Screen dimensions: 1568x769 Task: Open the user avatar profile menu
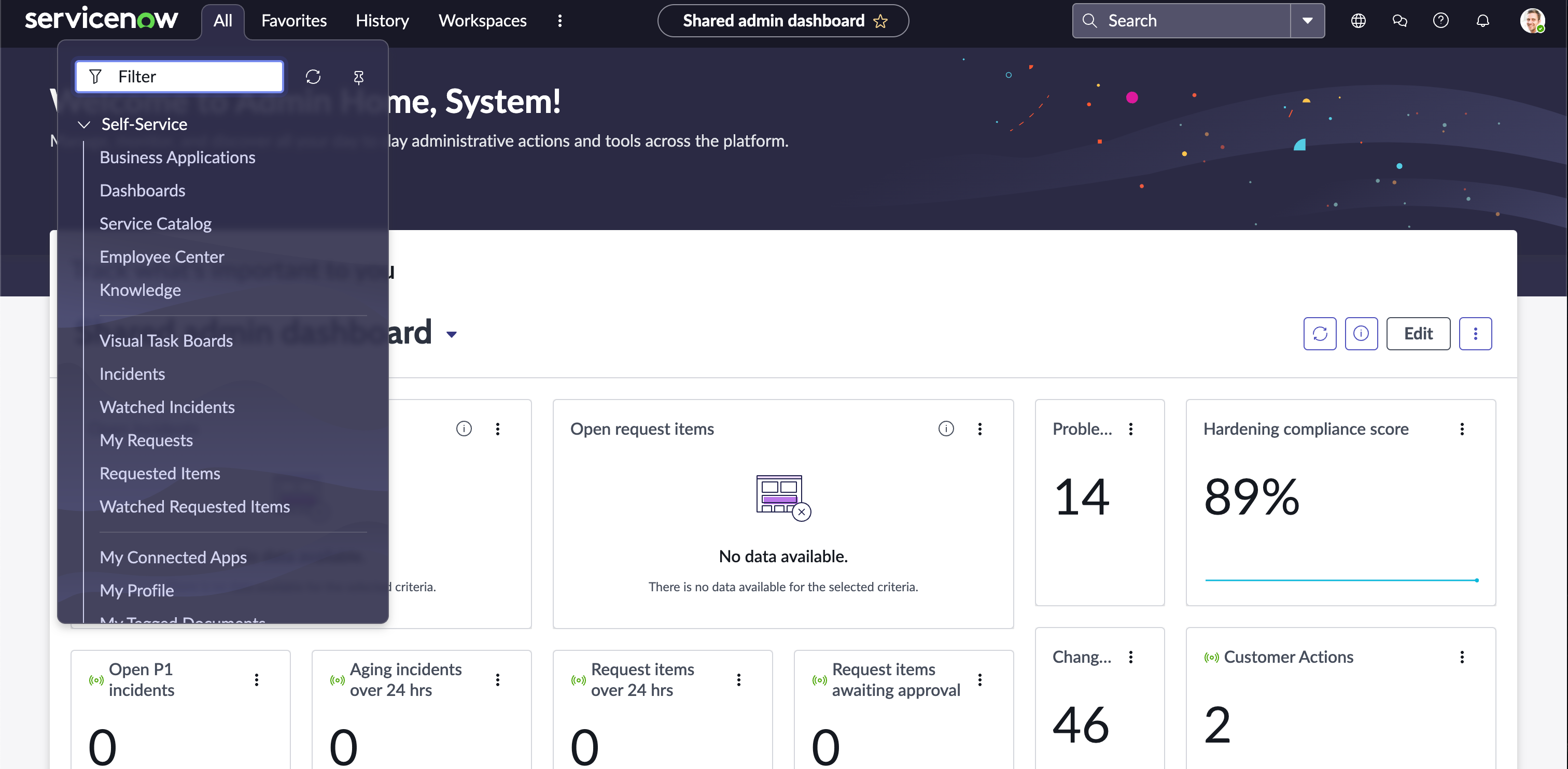(x=1532, y=21)
